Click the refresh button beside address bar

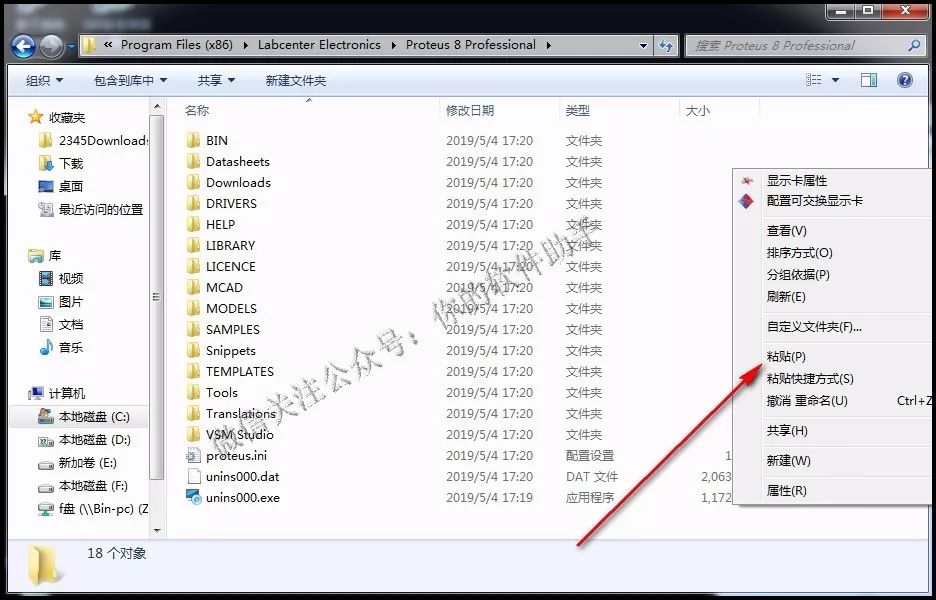tap(666, 45)
